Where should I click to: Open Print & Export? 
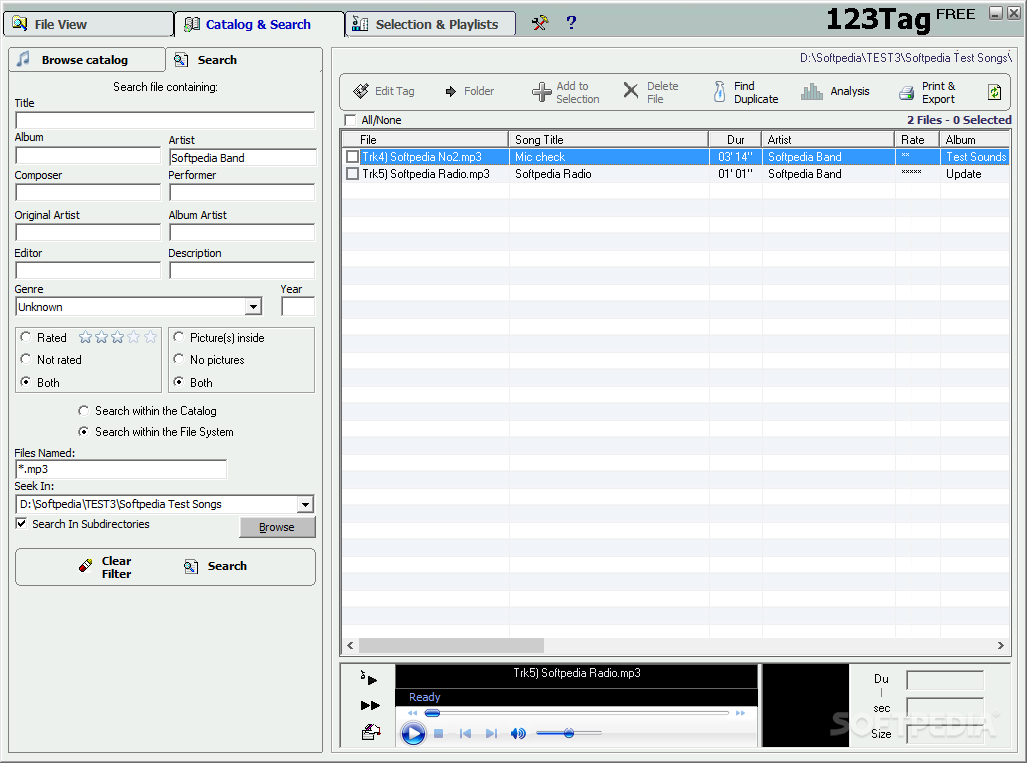pyautogui.click(x=927, y=92)
